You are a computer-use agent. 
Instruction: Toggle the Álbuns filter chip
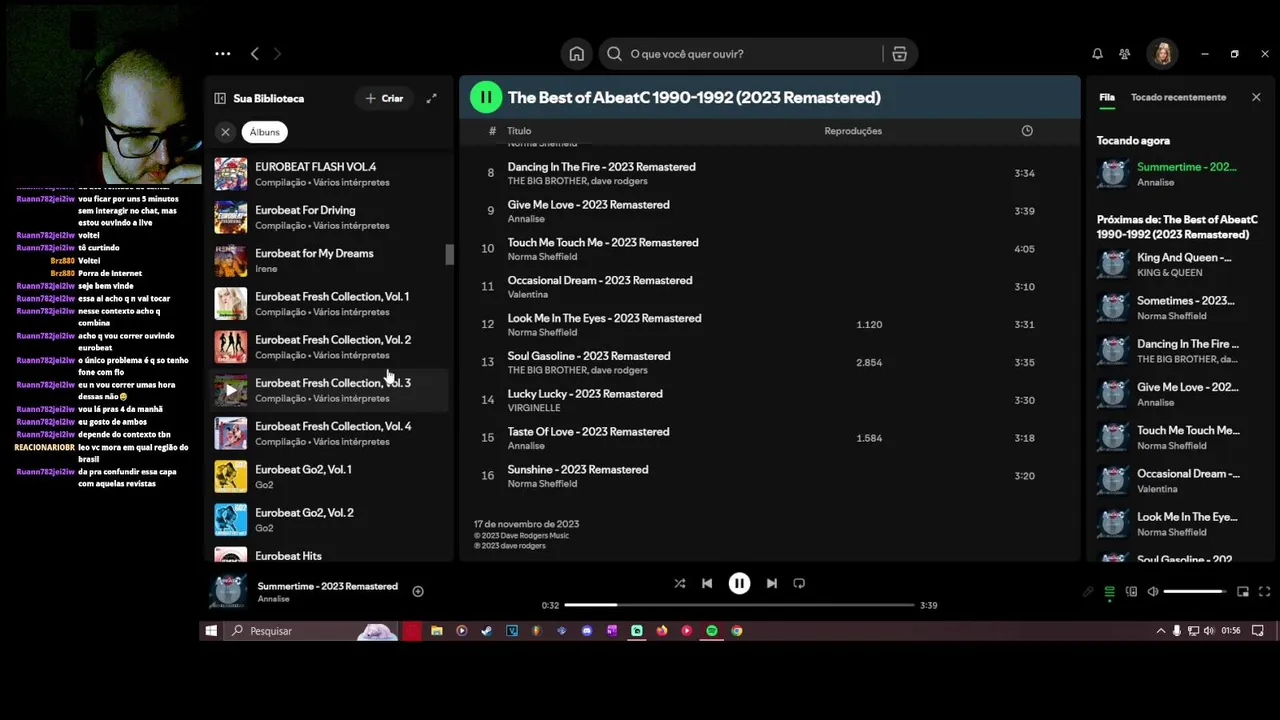coord(264,132)
